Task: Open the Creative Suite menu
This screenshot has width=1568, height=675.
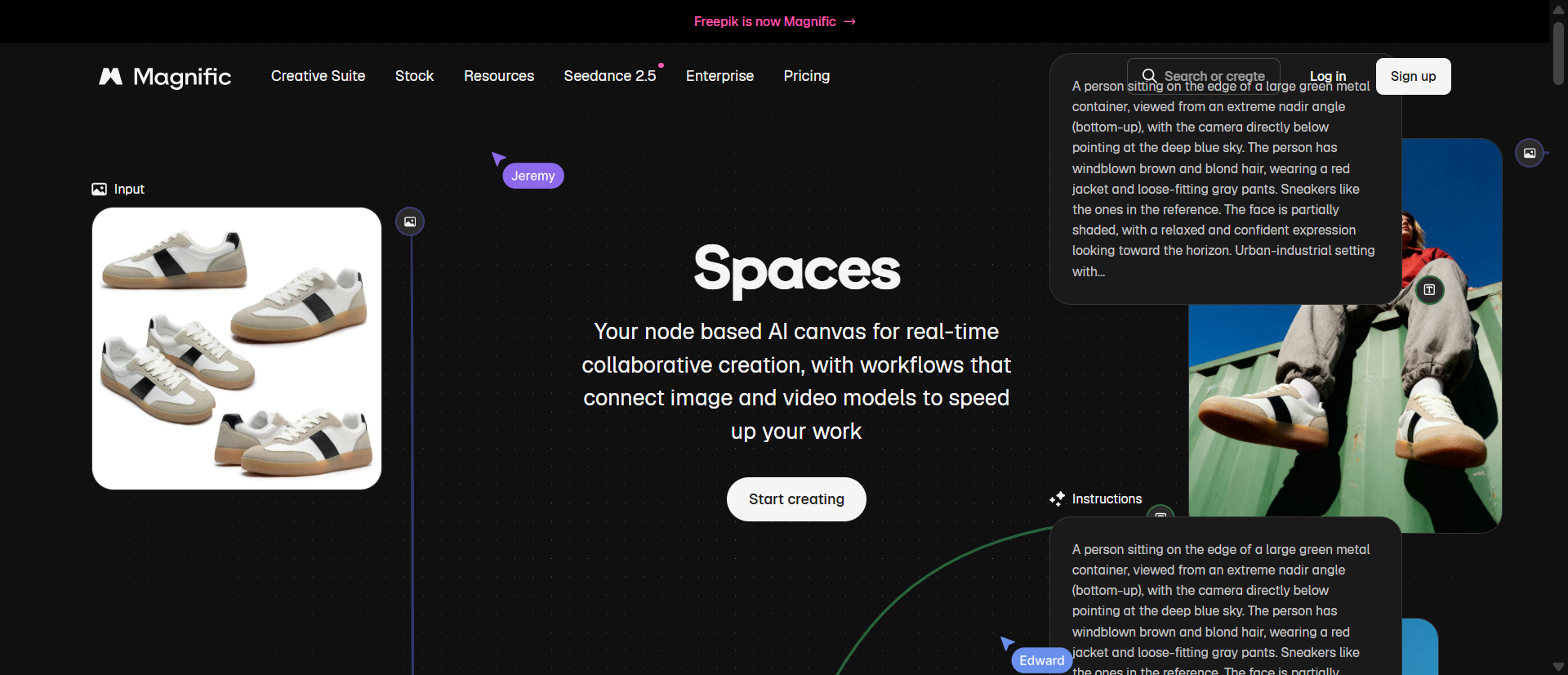Action: (x=318, y=76)
